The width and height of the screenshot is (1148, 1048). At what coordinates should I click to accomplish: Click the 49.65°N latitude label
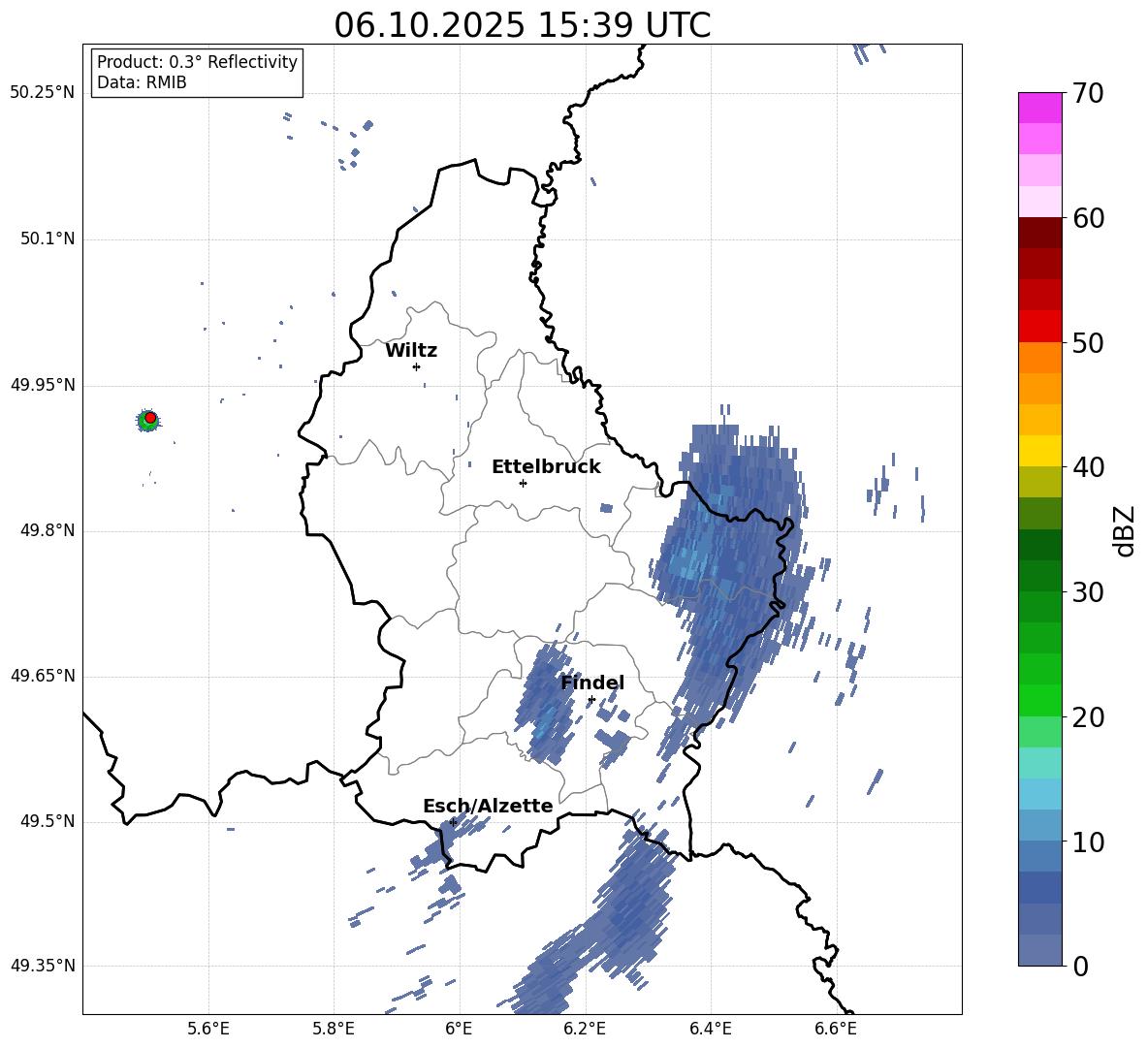(x=43, y=676)
